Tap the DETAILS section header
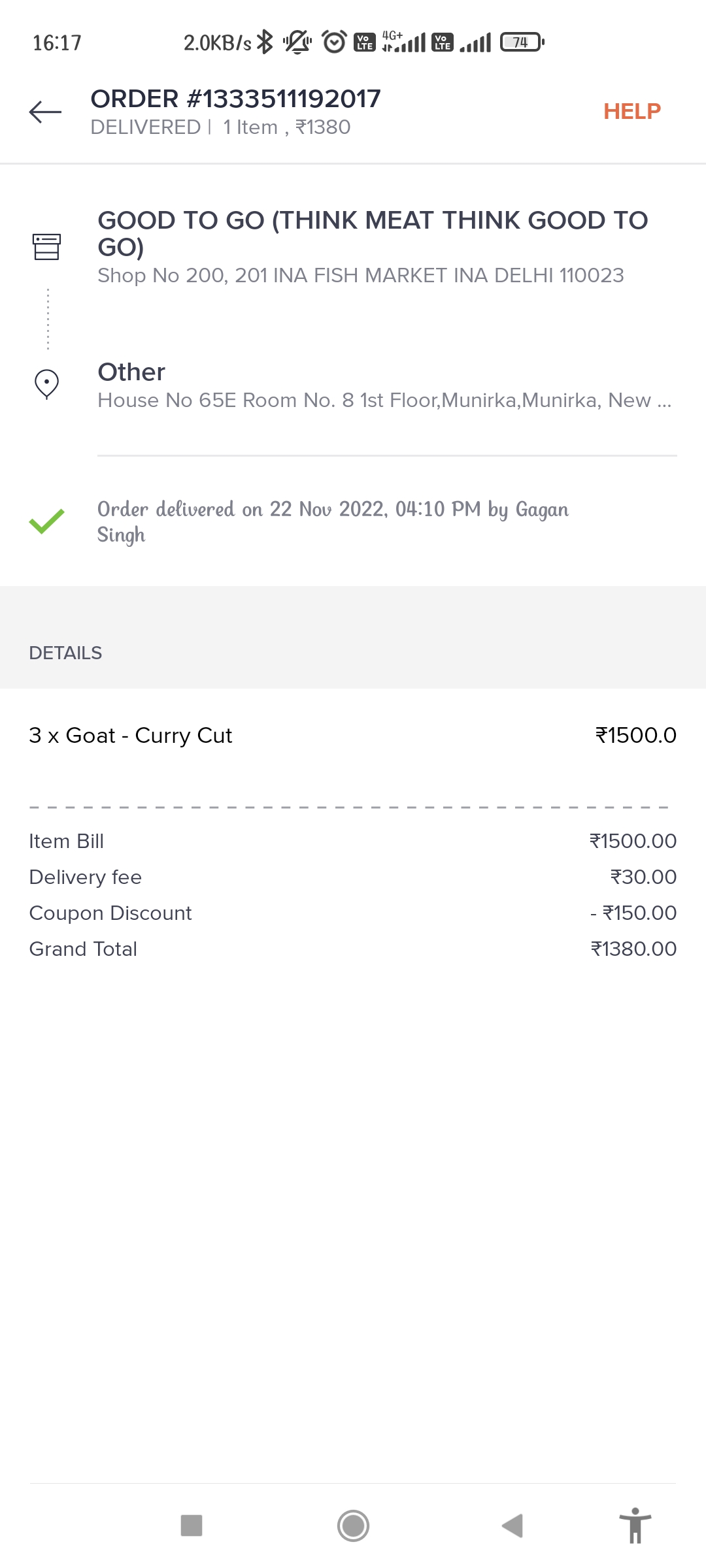The width and height of the screenshot is (706, 1568). [x=65, y=653]
